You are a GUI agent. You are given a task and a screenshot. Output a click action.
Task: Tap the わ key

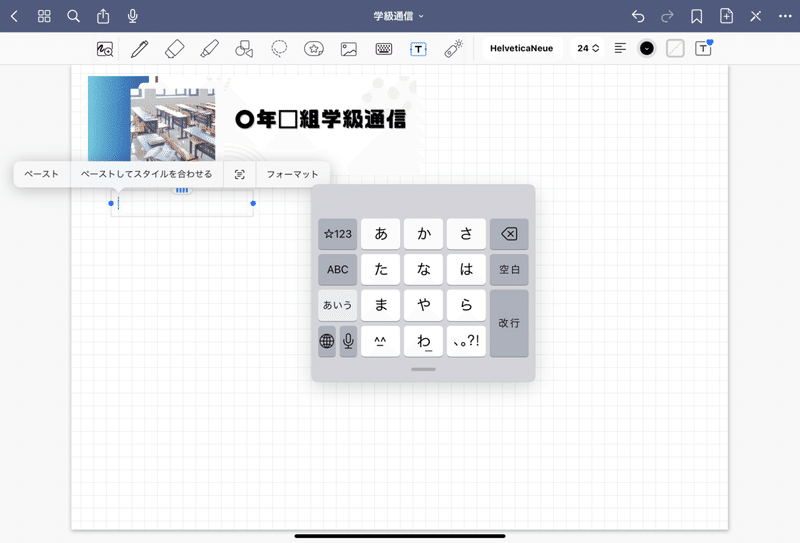click(423, 341)
